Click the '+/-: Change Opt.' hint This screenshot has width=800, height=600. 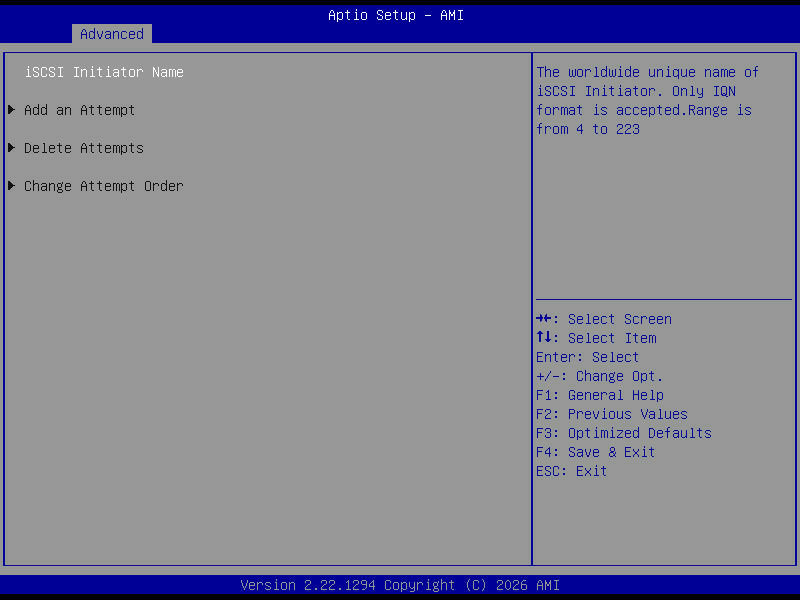(x=599, y=377)
